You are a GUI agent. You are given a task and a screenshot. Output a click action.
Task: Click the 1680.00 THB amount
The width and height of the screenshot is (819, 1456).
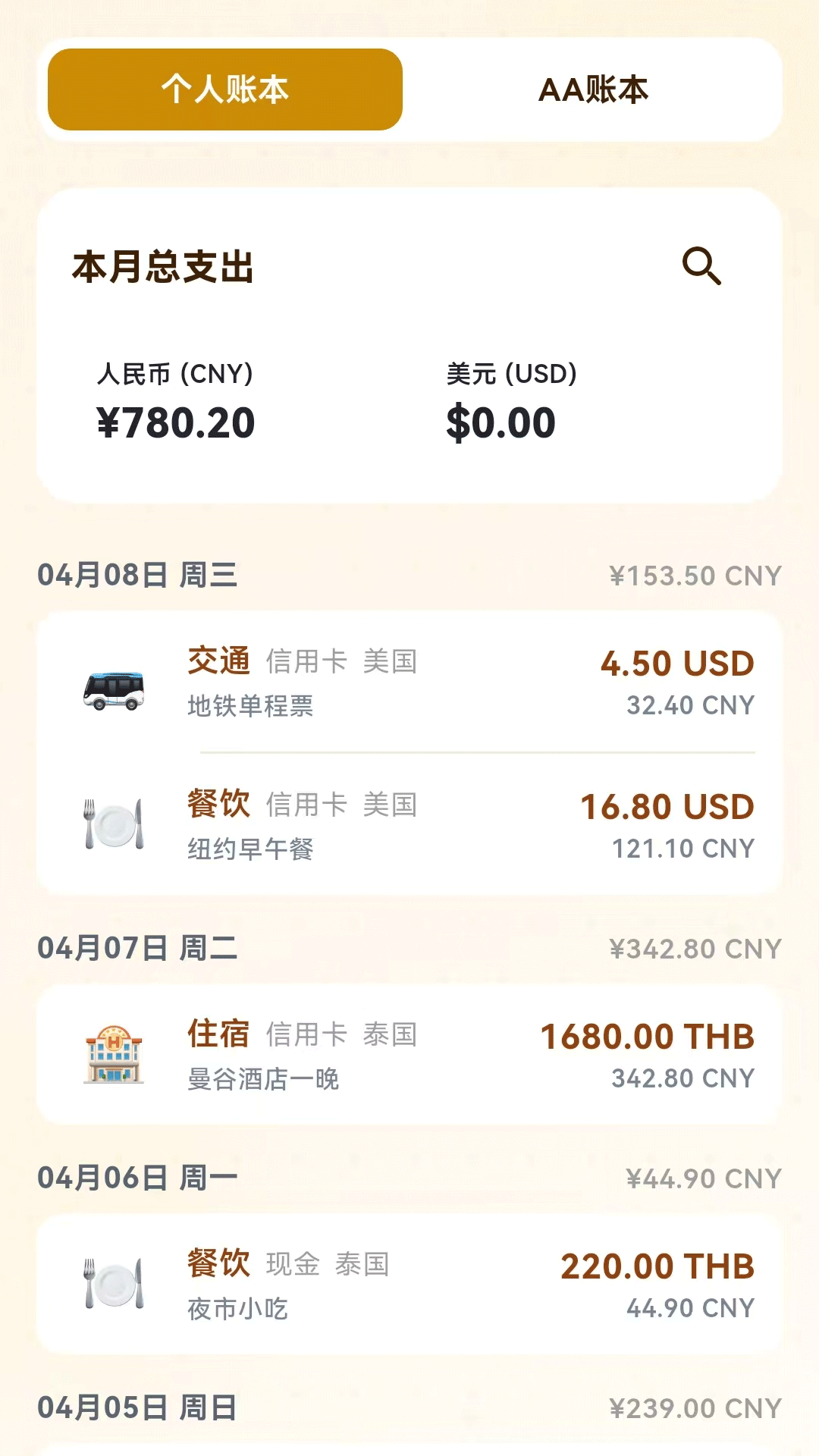(x=648, y=1037)
